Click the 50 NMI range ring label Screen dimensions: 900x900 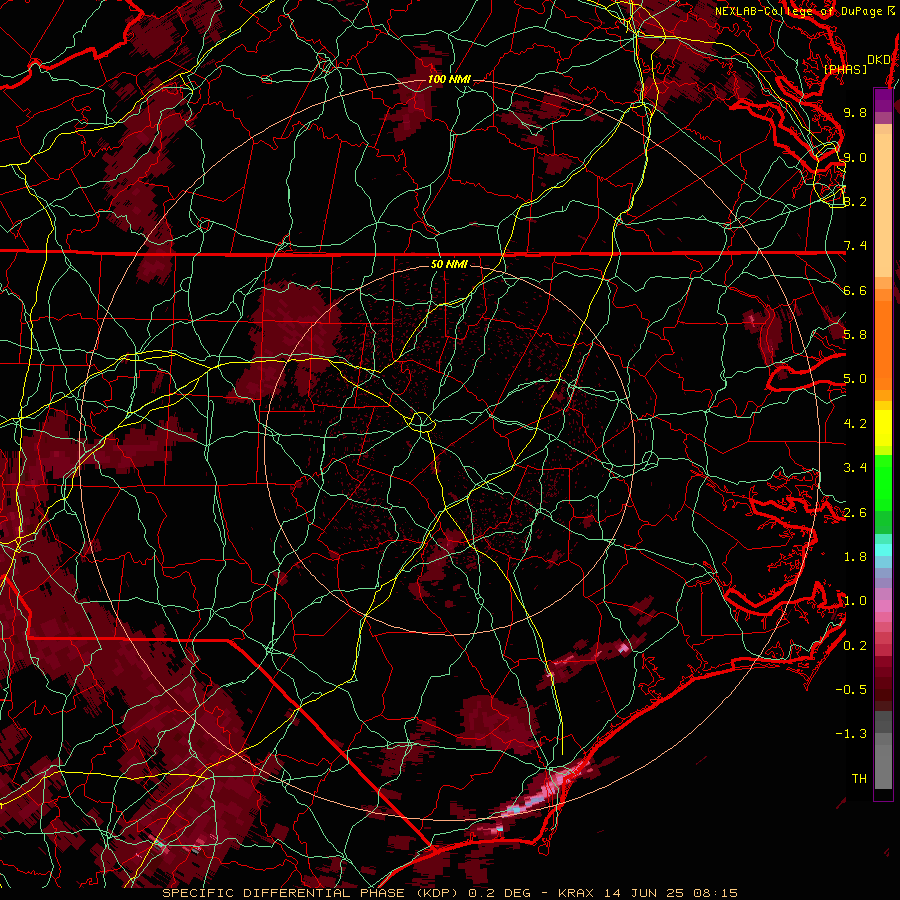coord(449,264)
